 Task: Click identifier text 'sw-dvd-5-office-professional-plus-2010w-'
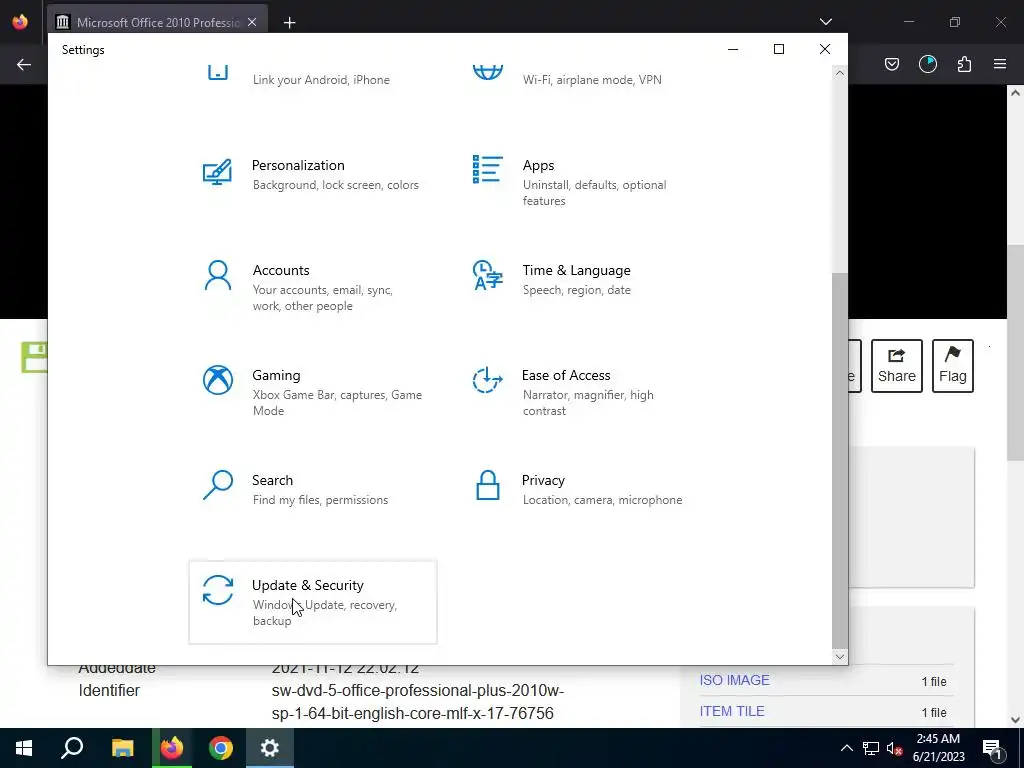coord(418,691)
